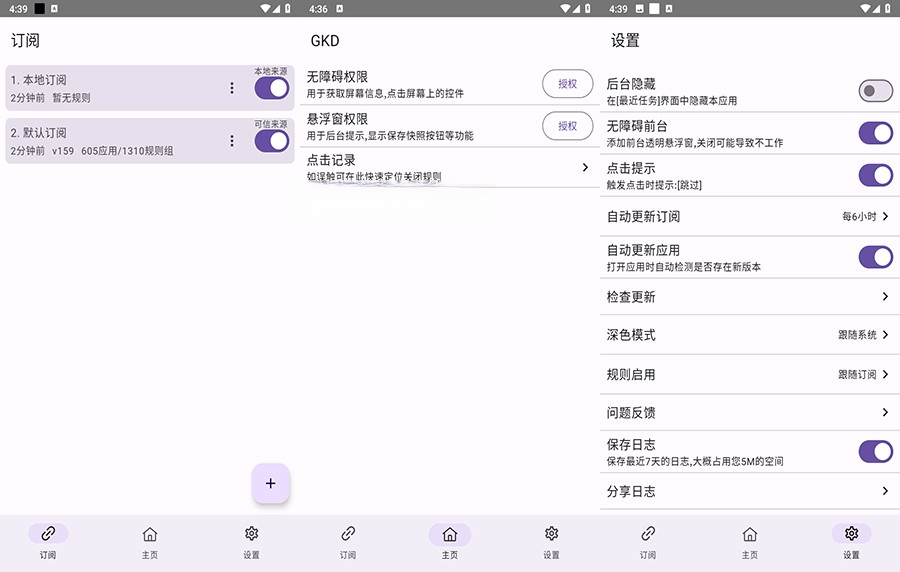The height and width of the screenshot is (572, 900).
Task: Open the 自动更新订阅 interval option showing 每6小时
Action: click(x=865, y=216)
